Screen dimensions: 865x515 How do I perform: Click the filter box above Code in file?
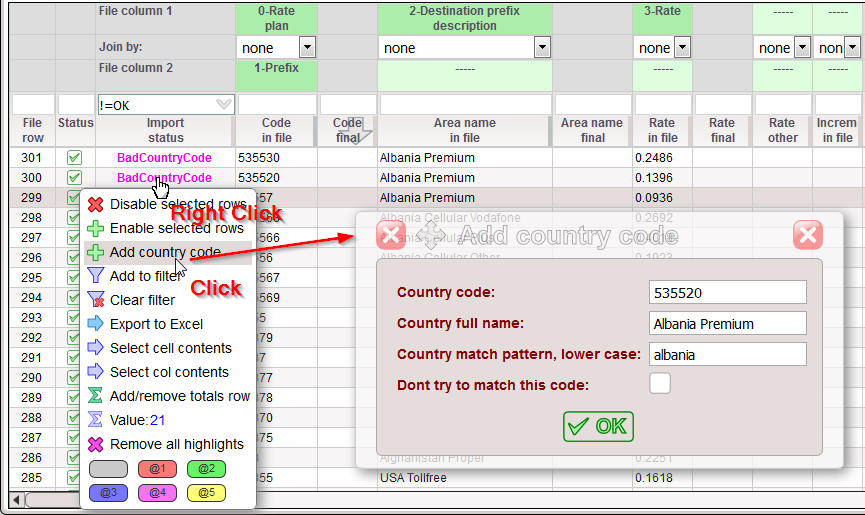click(277, 105)
